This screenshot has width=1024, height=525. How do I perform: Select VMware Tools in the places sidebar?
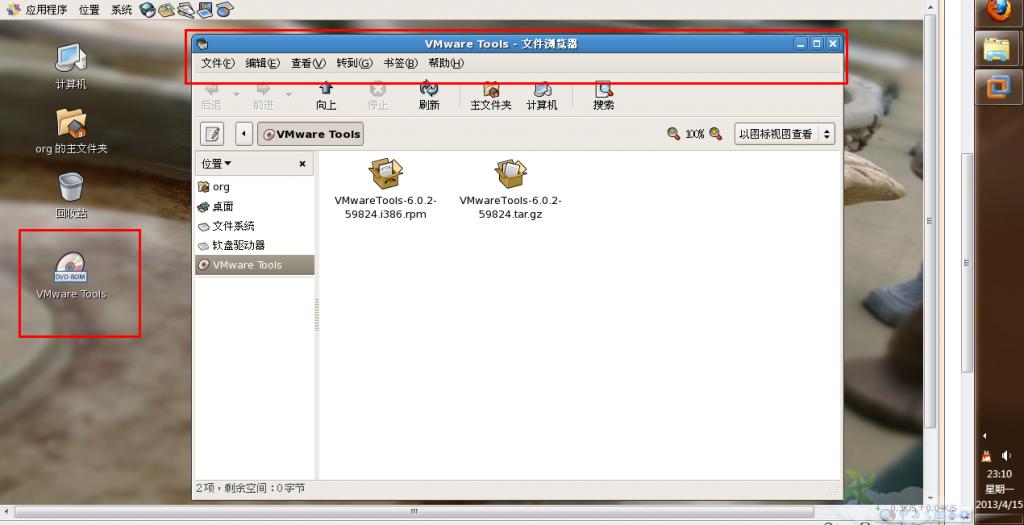point(255,265)
